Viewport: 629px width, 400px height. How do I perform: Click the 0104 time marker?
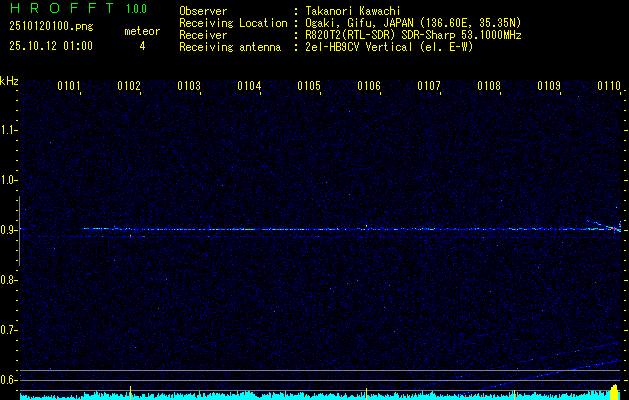coord(249,86)
